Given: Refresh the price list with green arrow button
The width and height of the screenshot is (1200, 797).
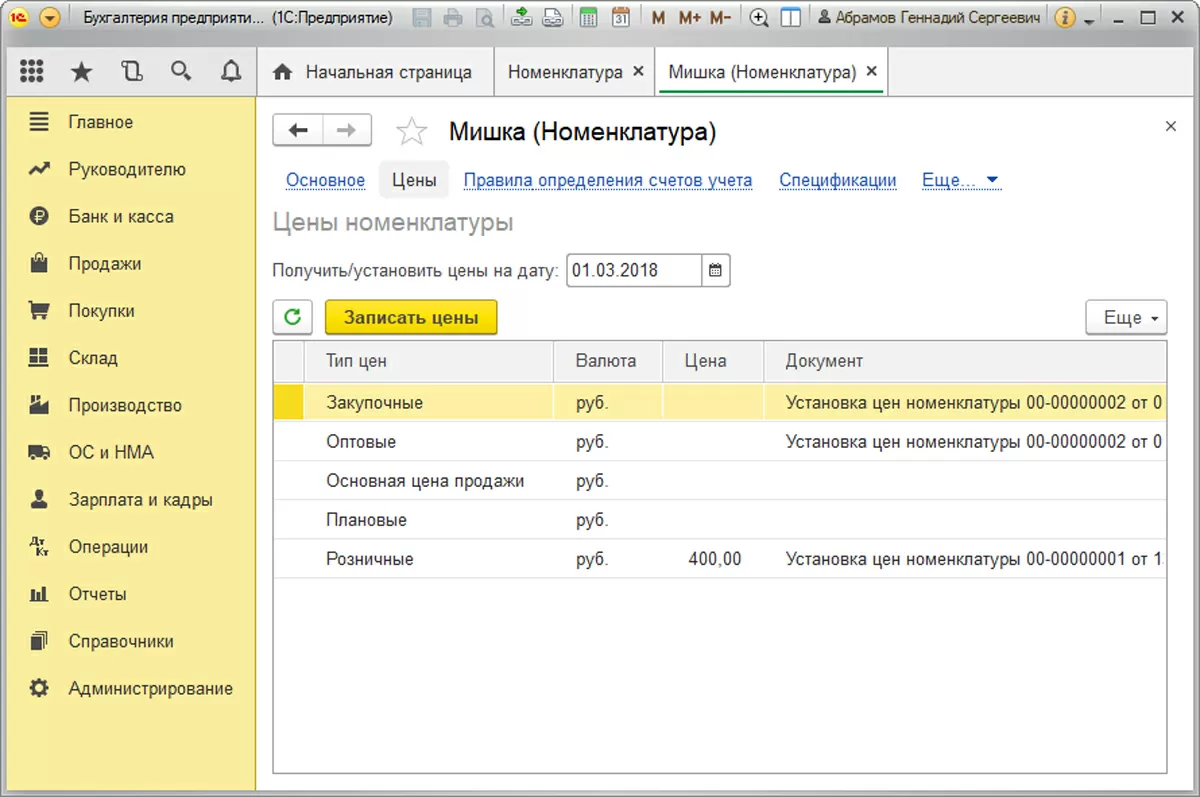Looking at the screenshot, I should pos(293,317).
